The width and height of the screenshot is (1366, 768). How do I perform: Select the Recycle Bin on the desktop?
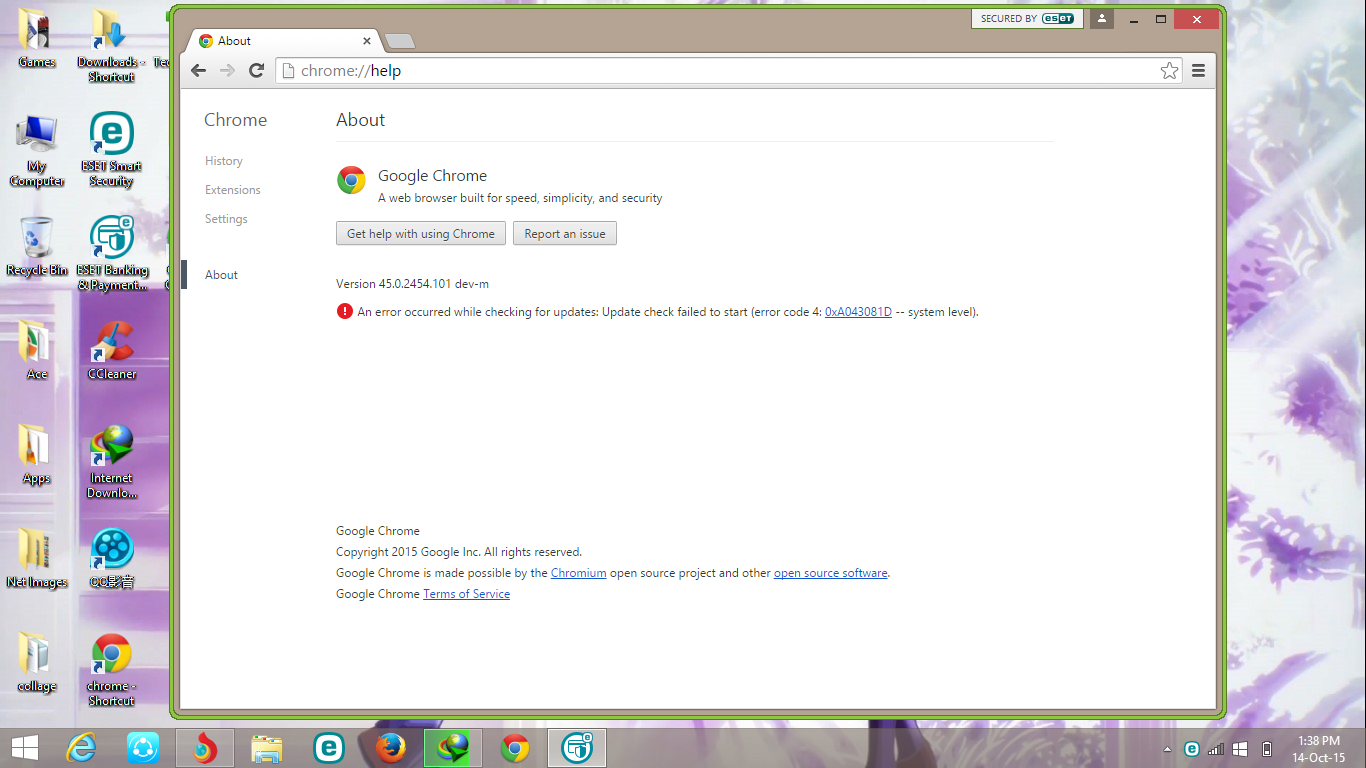(x=37, y=247)
